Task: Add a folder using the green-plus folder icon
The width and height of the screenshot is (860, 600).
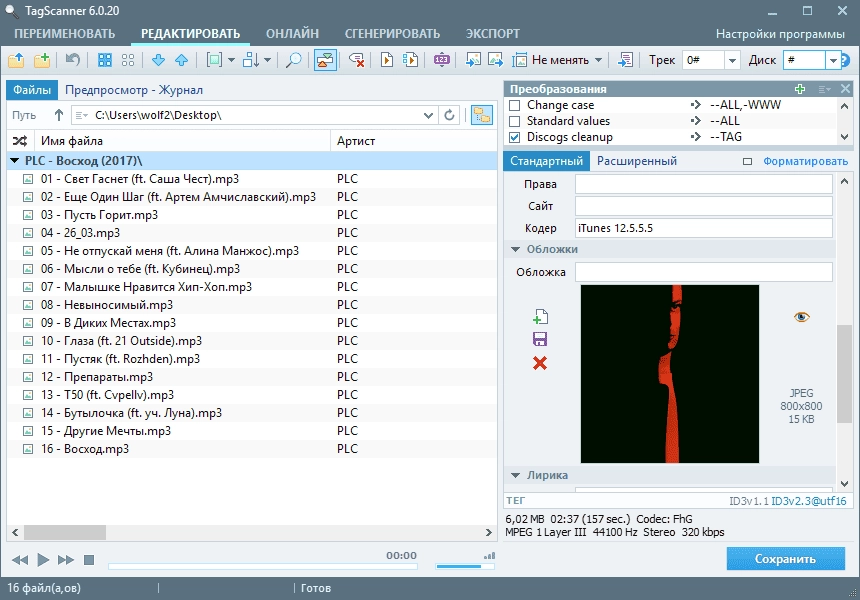Action: point(42,60)
